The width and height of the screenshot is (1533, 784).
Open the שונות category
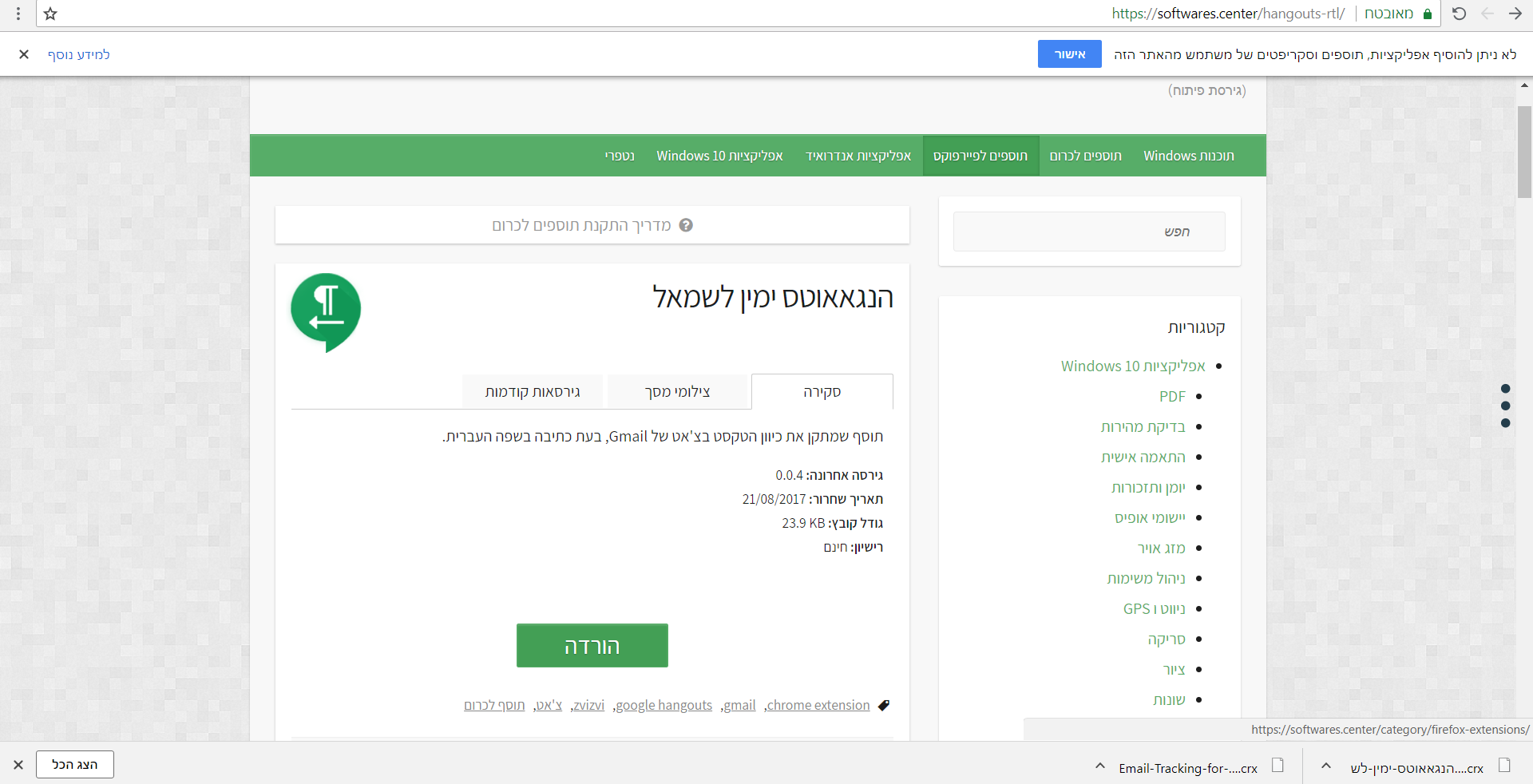(x=1169, y=699)
